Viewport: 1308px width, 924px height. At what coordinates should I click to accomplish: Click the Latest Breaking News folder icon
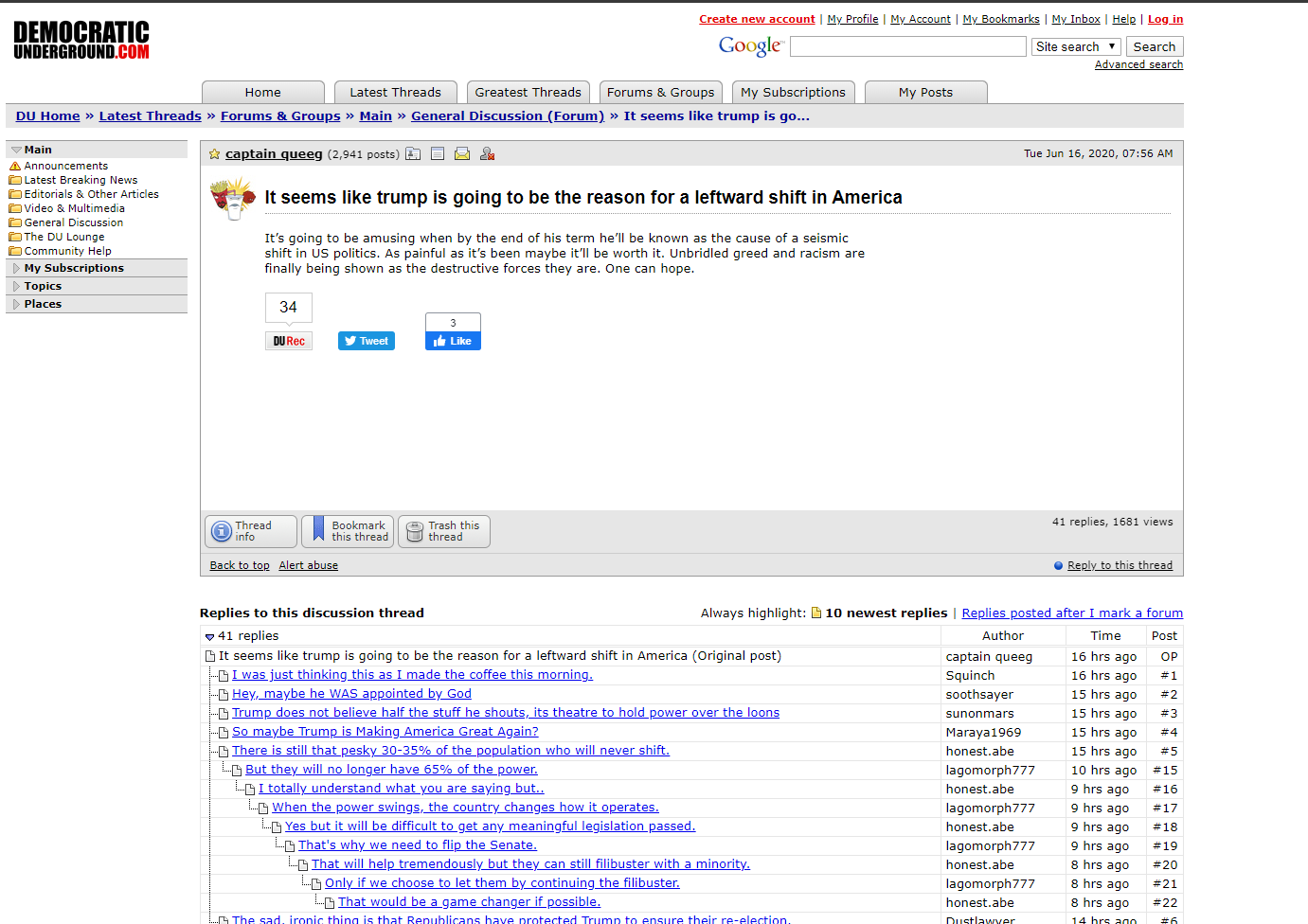(15, 180)
